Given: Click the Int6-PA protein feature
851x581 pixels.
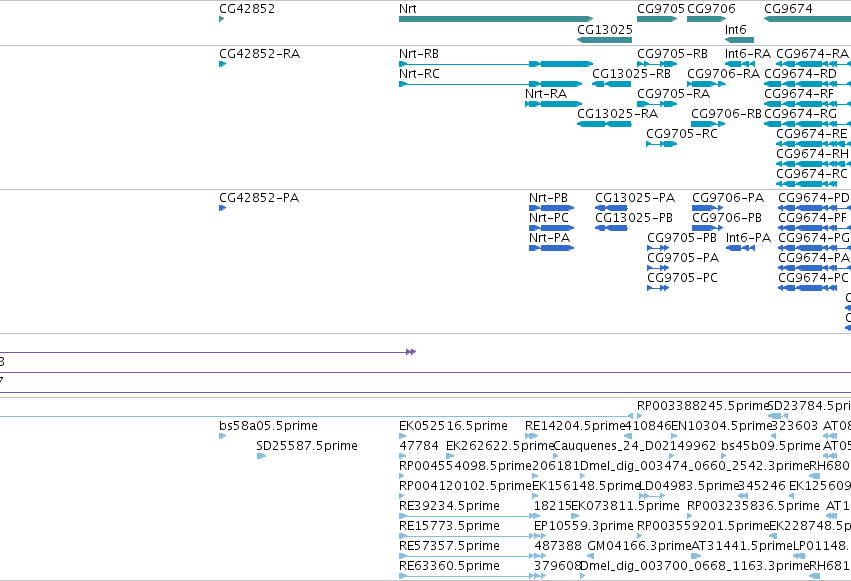Looking at the screenshot, I should pyautogui.click(x=740, y=248).
